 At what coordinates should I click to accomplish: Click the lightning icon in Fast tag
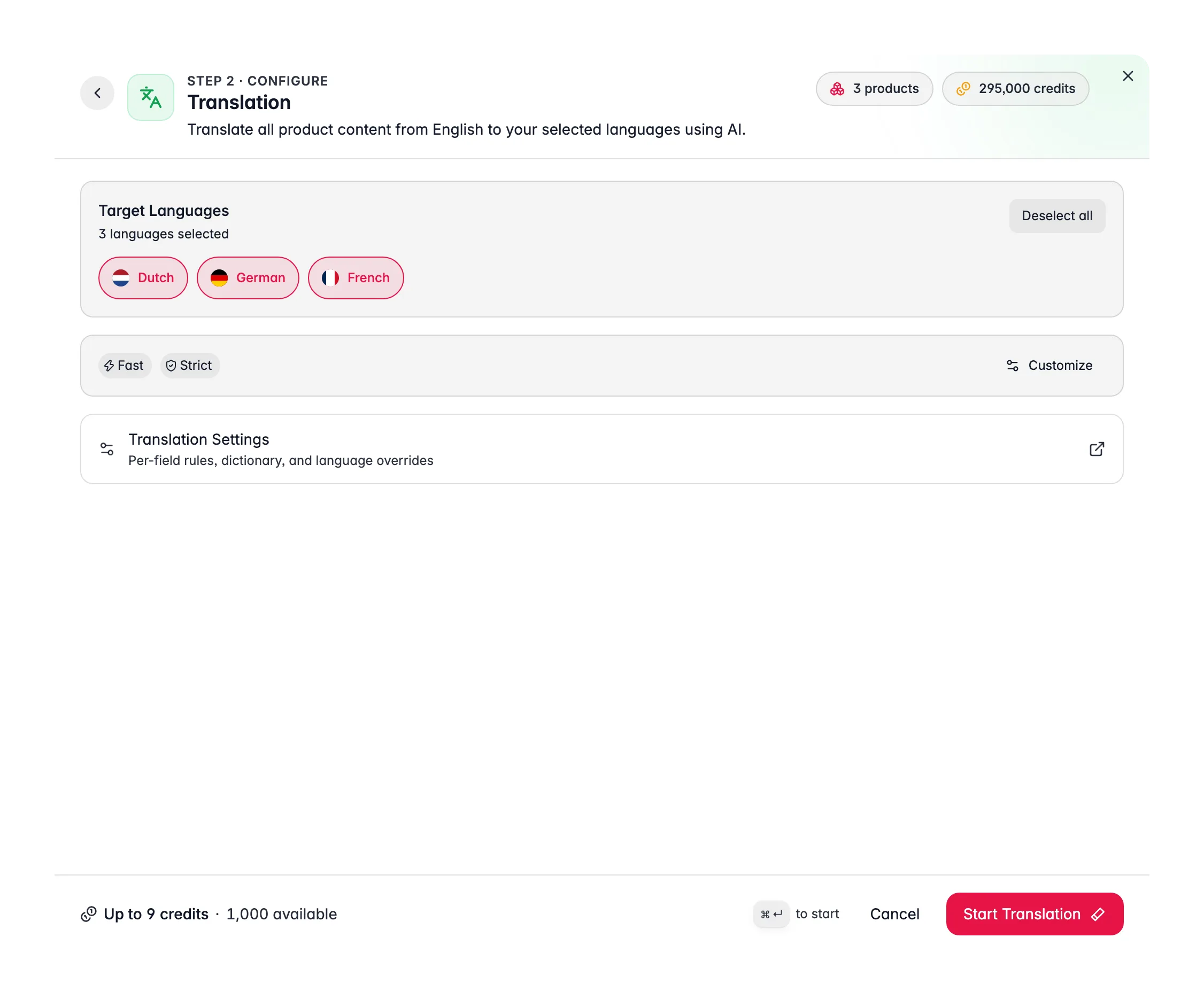(x=109, y=366)
